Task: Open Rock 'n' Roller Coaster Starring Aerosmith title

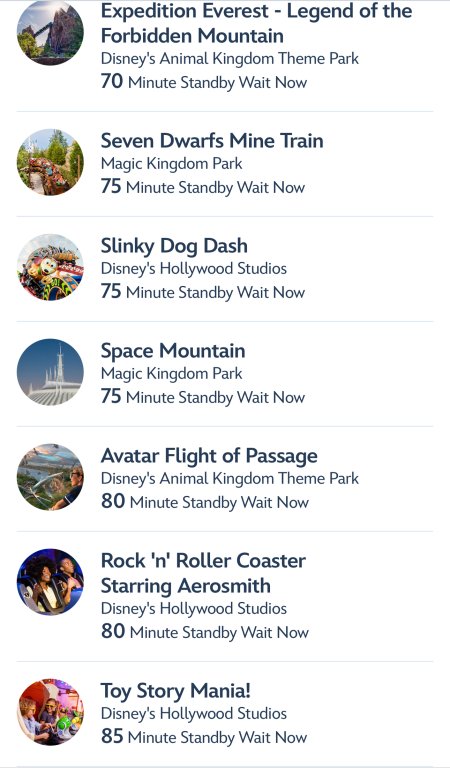Action: coord(203,573)
